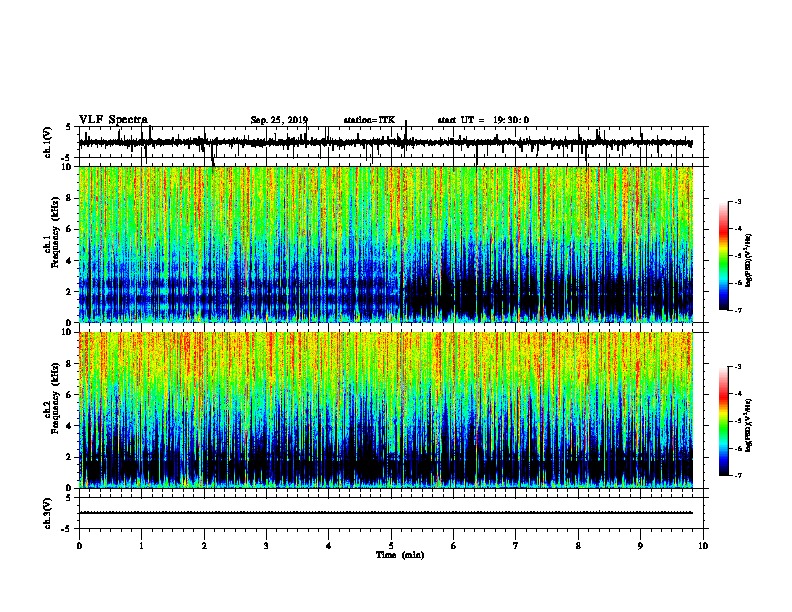Click the ch.1 spectrogram color bar

[x=724, y=255]
